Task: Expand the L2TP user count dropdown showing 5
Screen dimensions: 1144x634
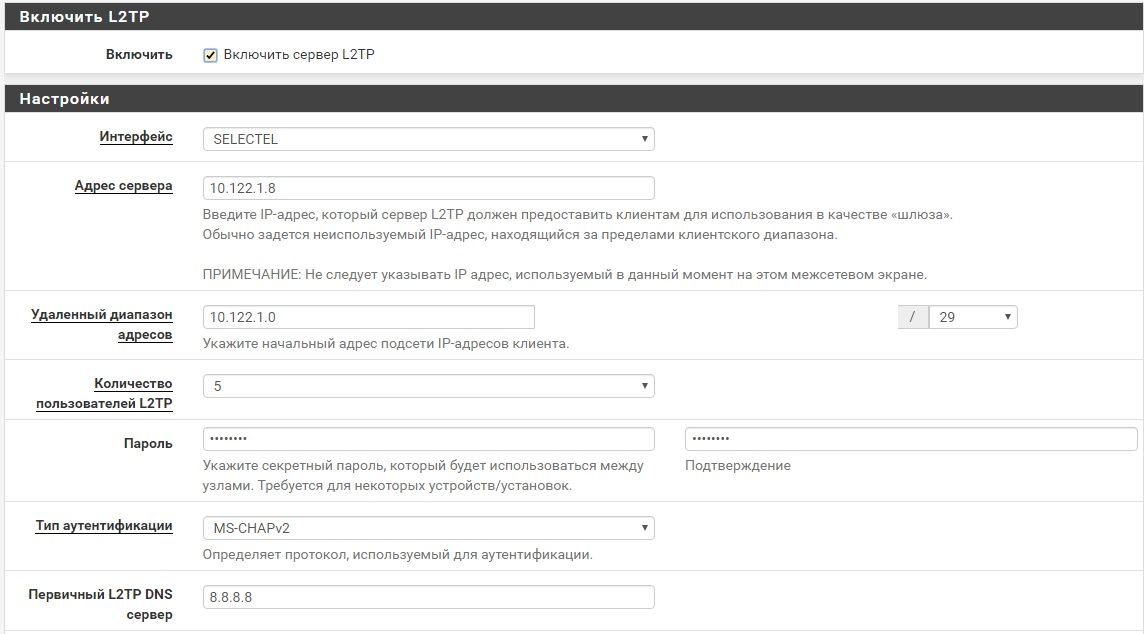Action: 428,386
